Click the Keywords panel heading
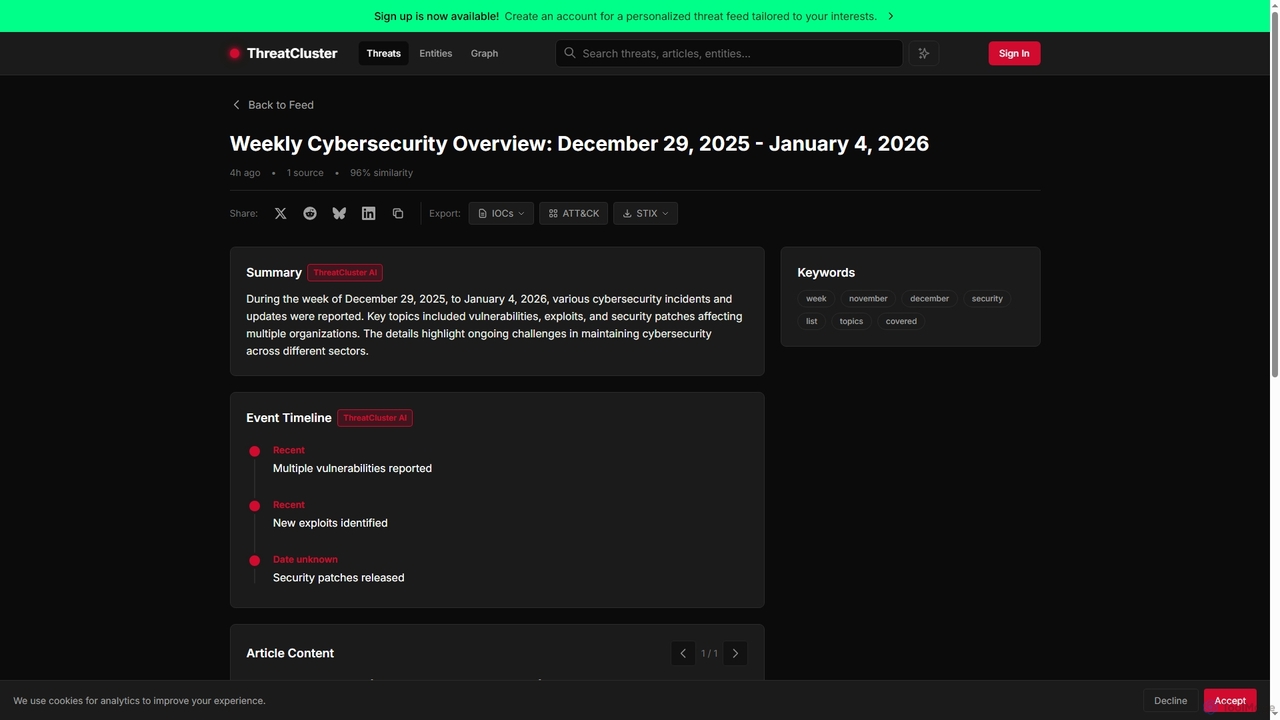The image size is (1280, 720). (x=826, y=272)
